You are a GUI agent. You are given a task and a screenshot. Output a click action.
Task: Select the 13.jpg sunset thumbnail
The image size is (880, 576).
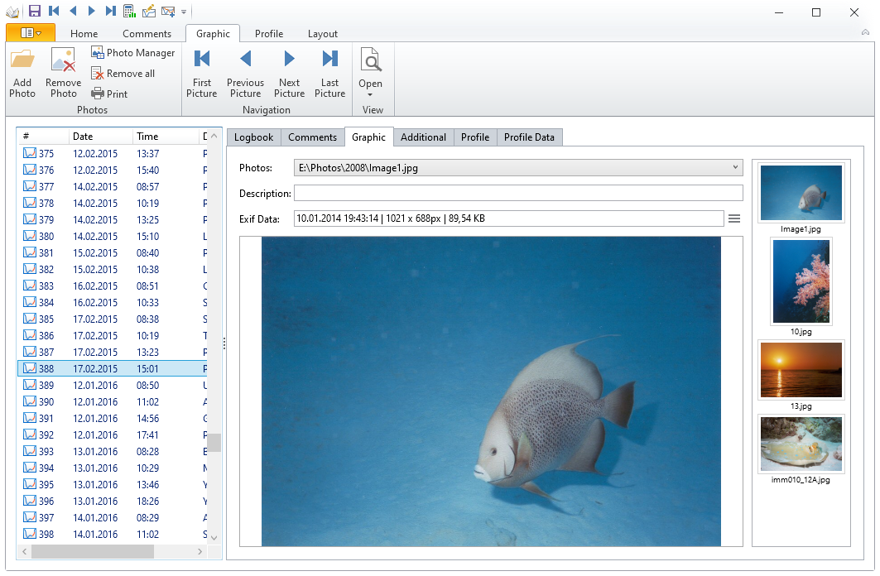click(x=801, y=369)
